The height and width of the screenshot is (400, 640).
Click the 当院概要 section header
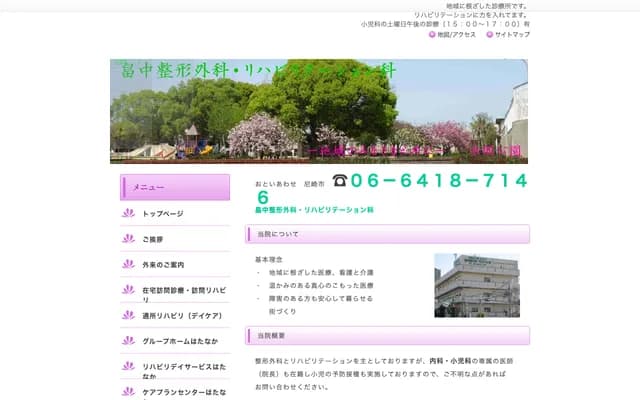point(387,336)
